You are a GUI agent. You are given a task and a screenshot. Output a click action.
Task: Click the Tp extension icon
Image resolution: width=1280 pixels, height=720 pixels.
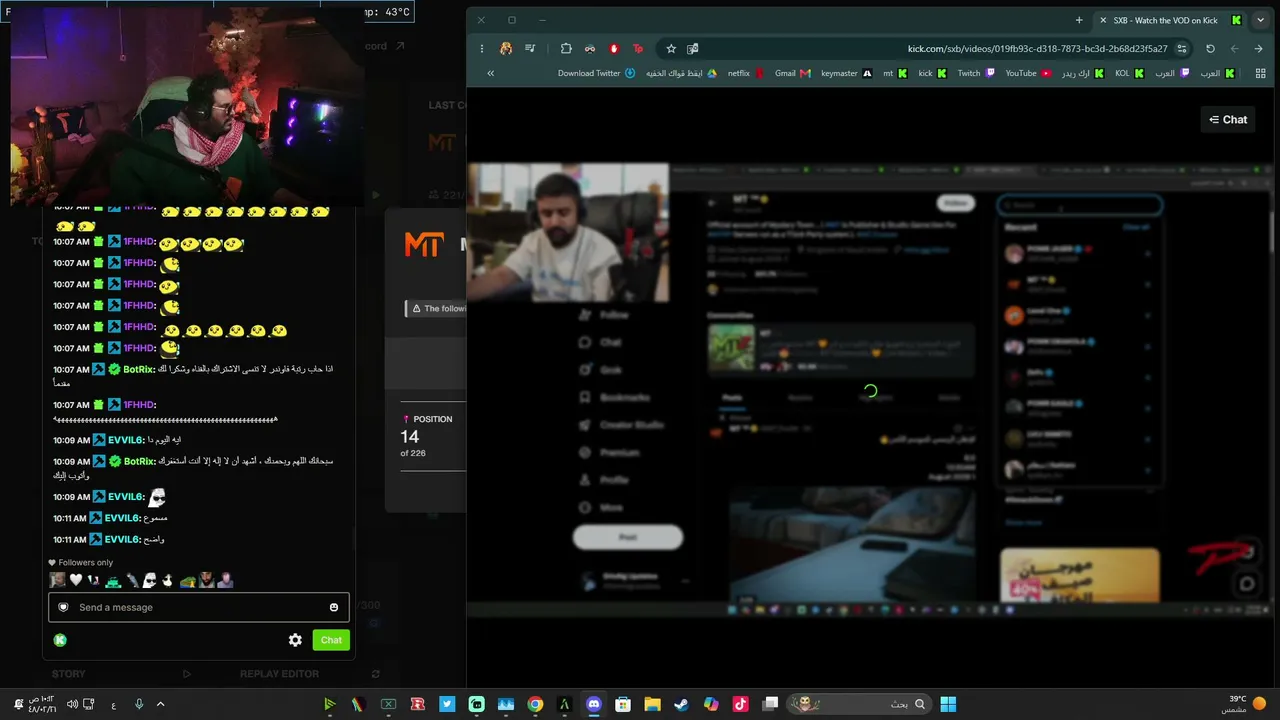coord(638,48)
